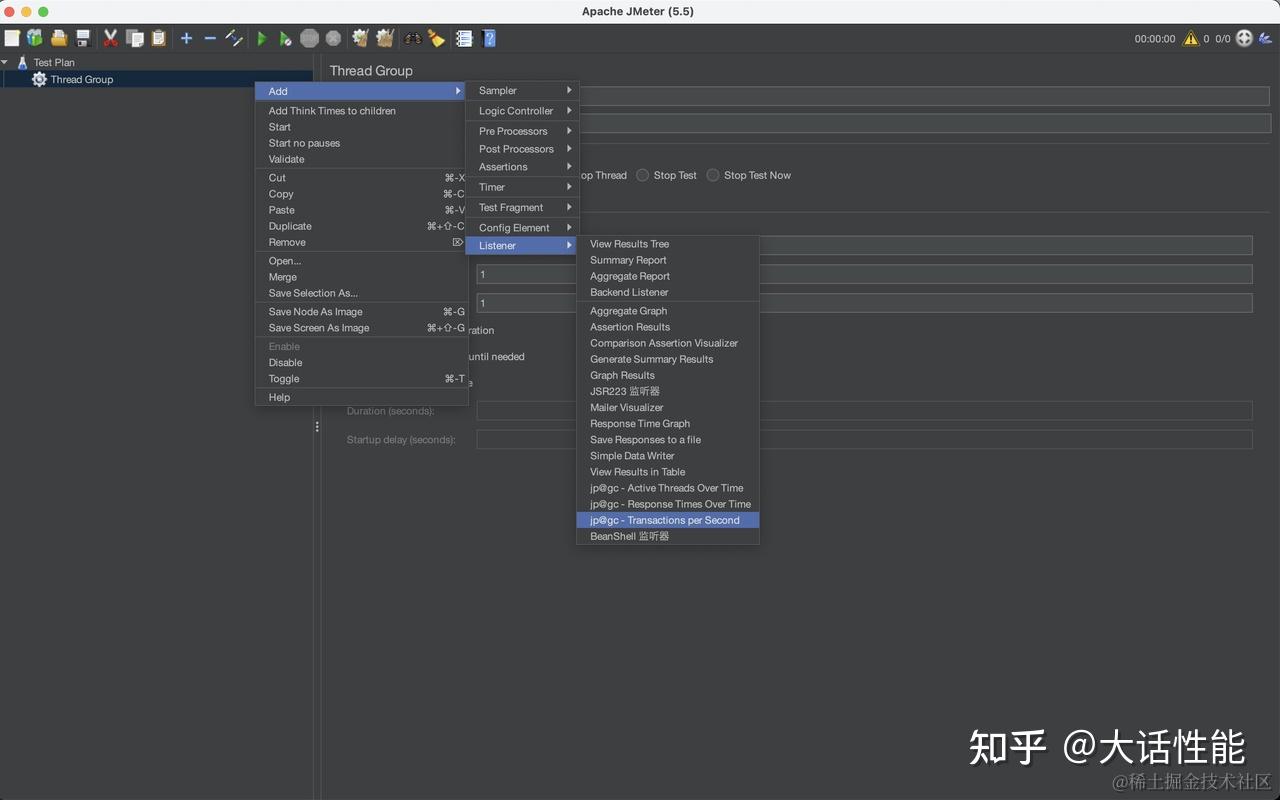
Task: Choose Remove in the context menu
Action: coord(361,242)
